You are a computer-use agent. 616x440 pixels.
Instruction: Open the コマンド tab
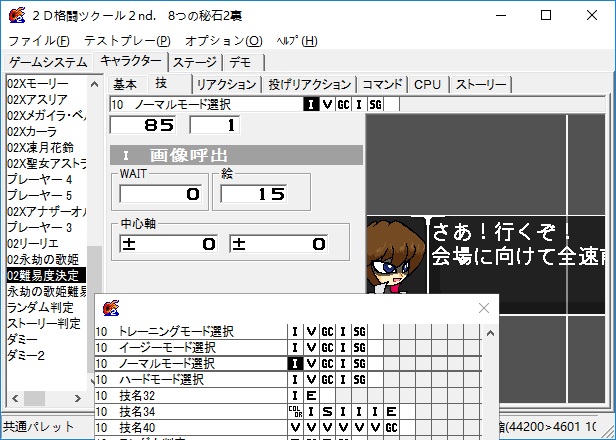pos(383,84)
